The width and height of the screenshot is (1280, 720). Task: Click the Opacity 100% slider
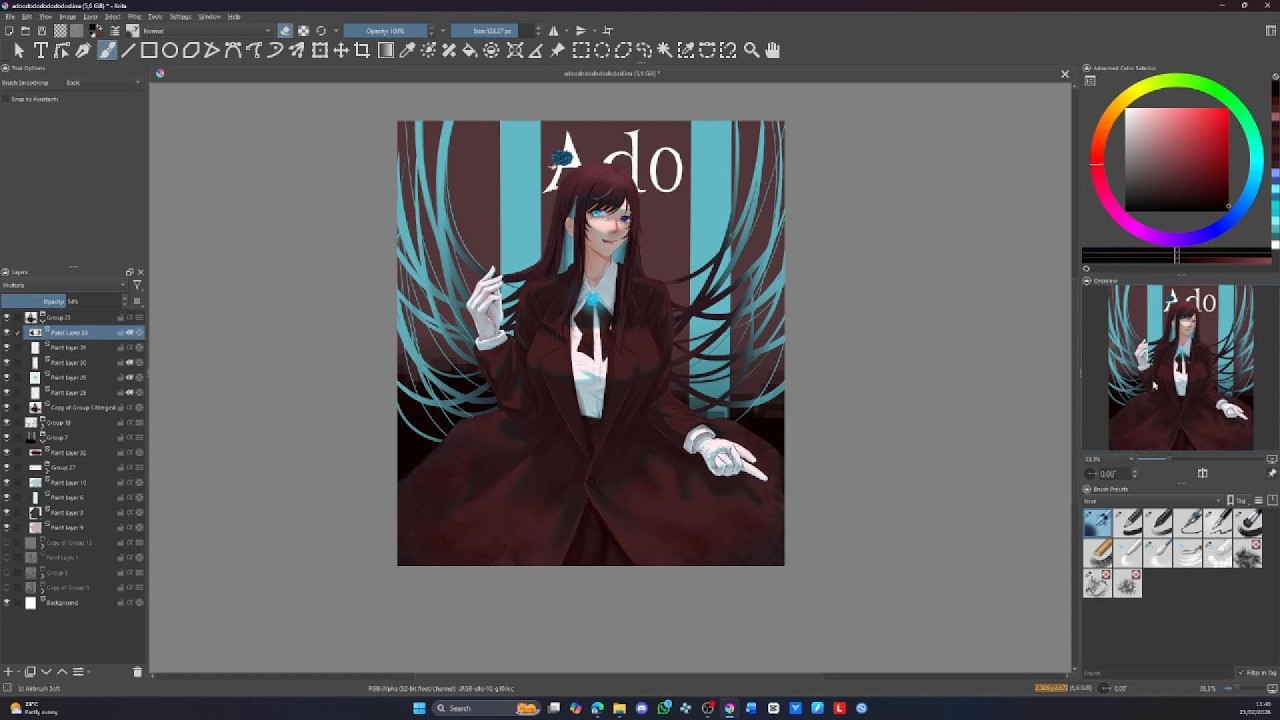tap(385, 31)
